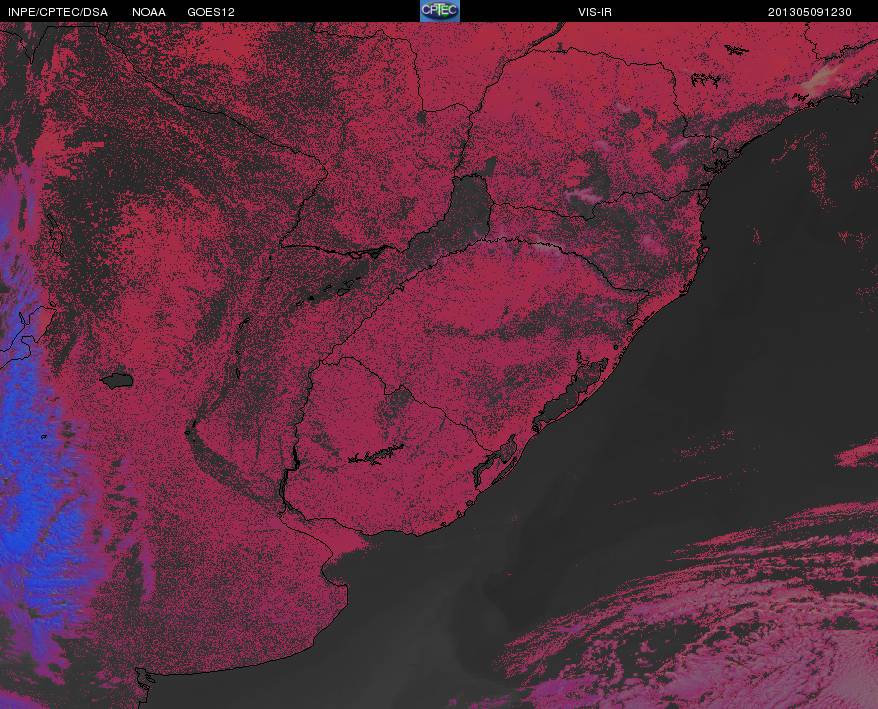This screenshot has width=878, height=709.
Task: Click the NOAA label in the header
Action: click(148, 12)
